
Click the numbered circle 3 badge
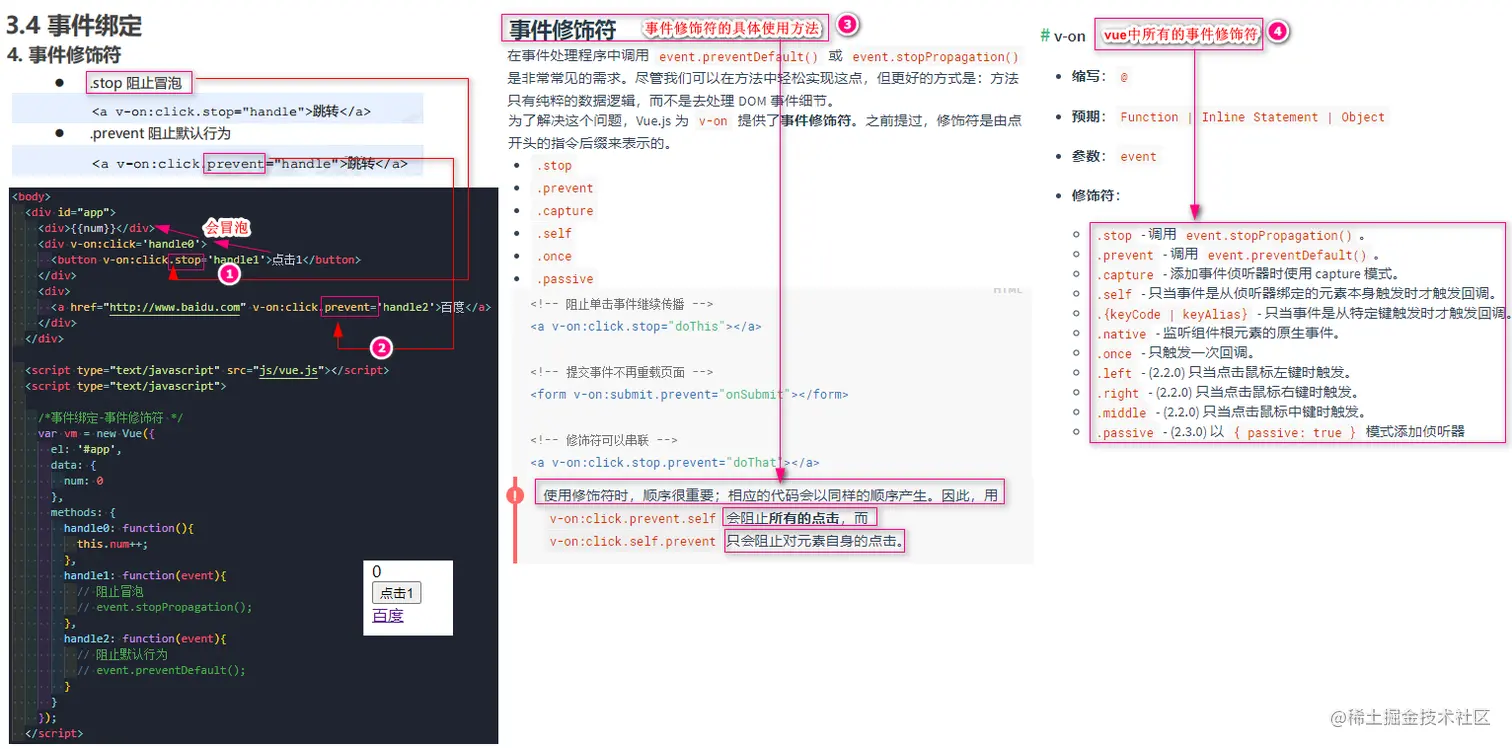click(x=847, y=24)
